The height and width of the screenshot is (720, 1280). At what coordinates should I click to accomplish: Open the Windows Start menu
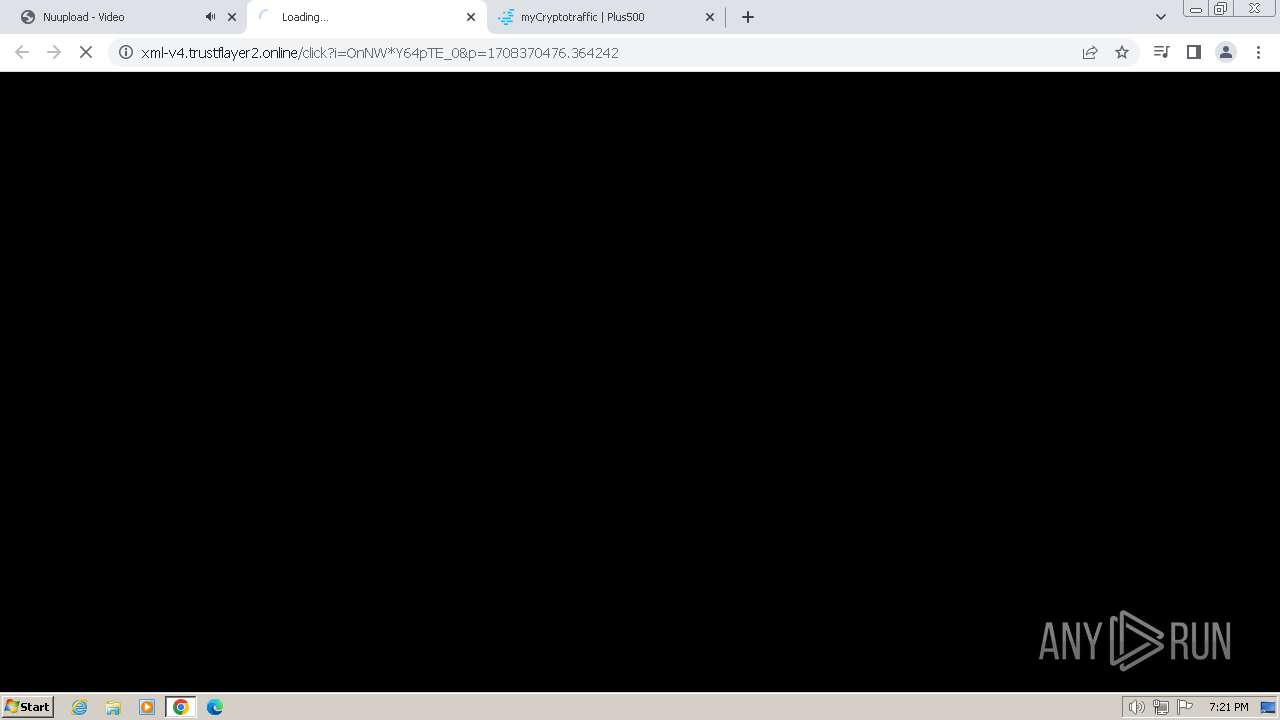[28, 706]
